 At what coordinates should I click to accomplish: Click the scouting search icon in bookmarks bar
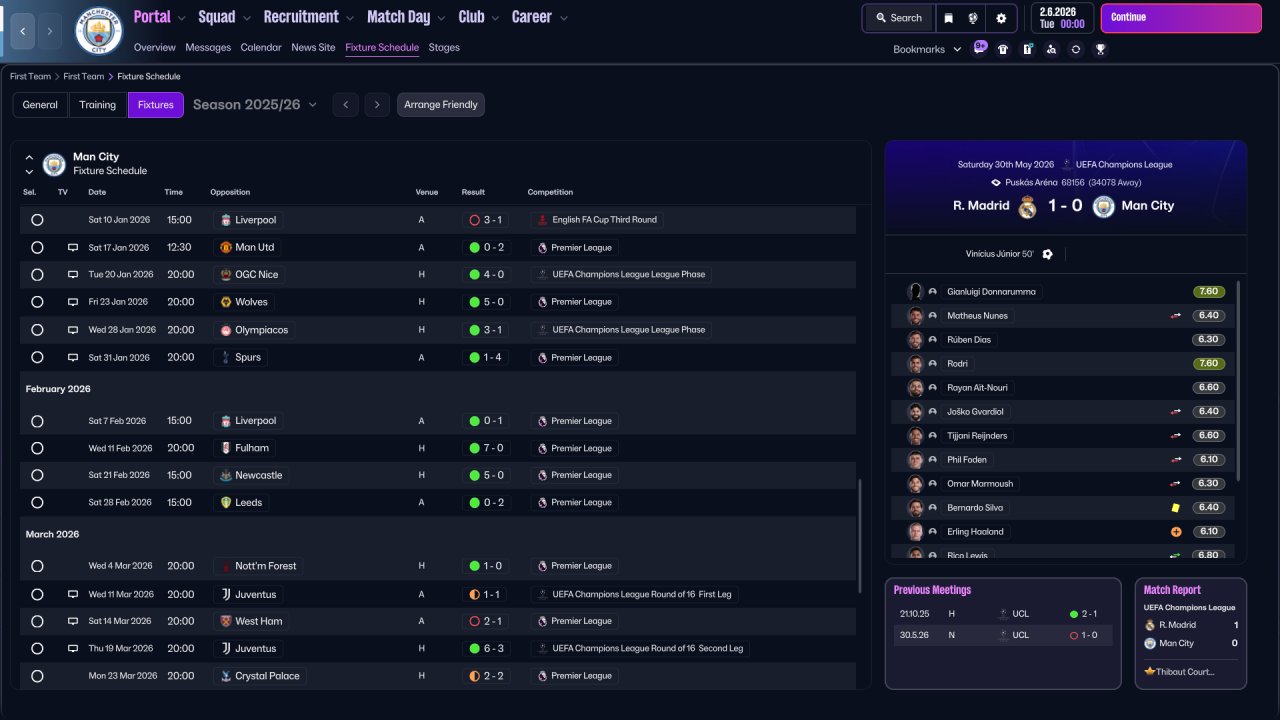pyautogui.click(x=1051, y=49)
